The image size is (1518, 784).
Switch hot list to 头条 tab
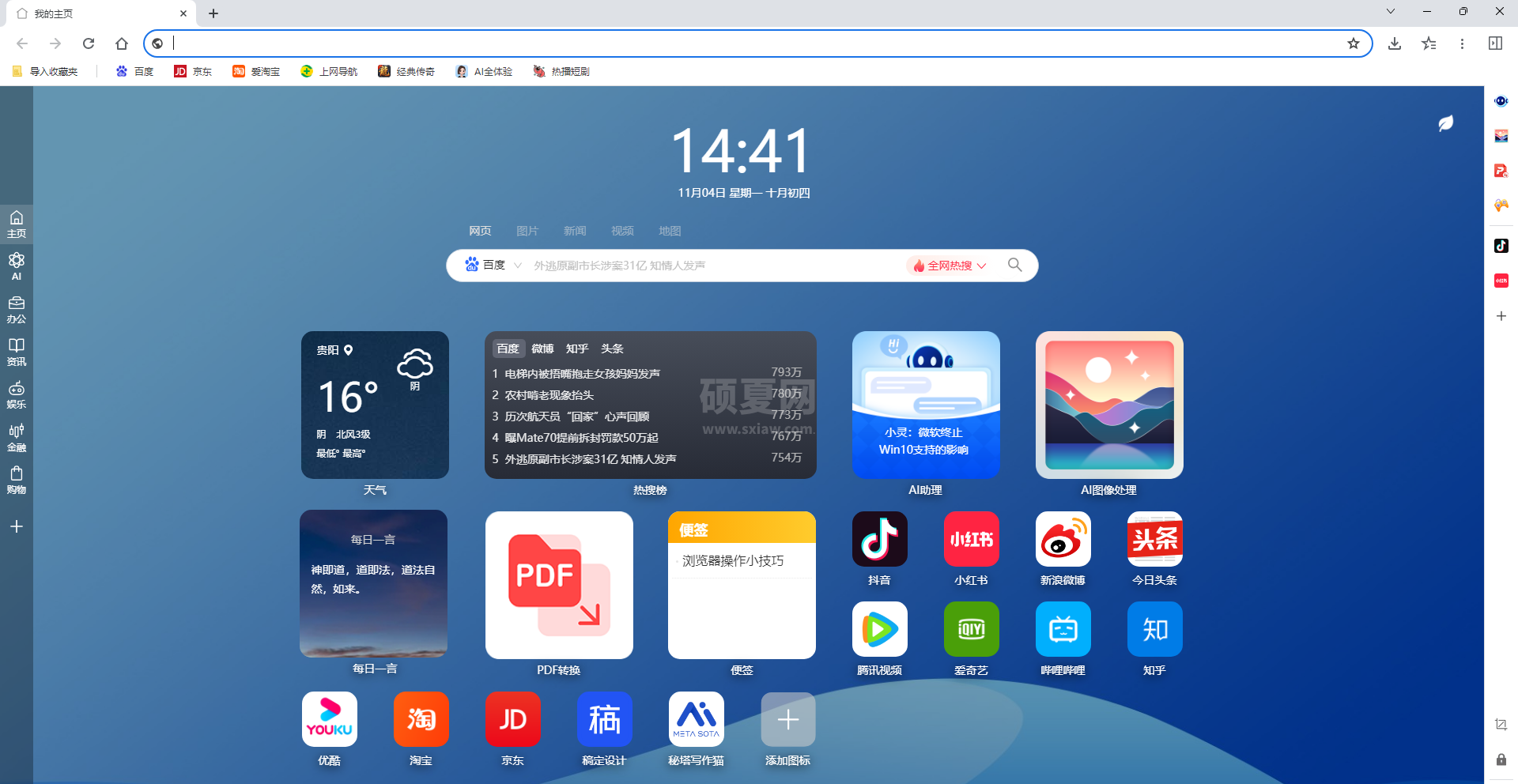(x=612, y=349)
